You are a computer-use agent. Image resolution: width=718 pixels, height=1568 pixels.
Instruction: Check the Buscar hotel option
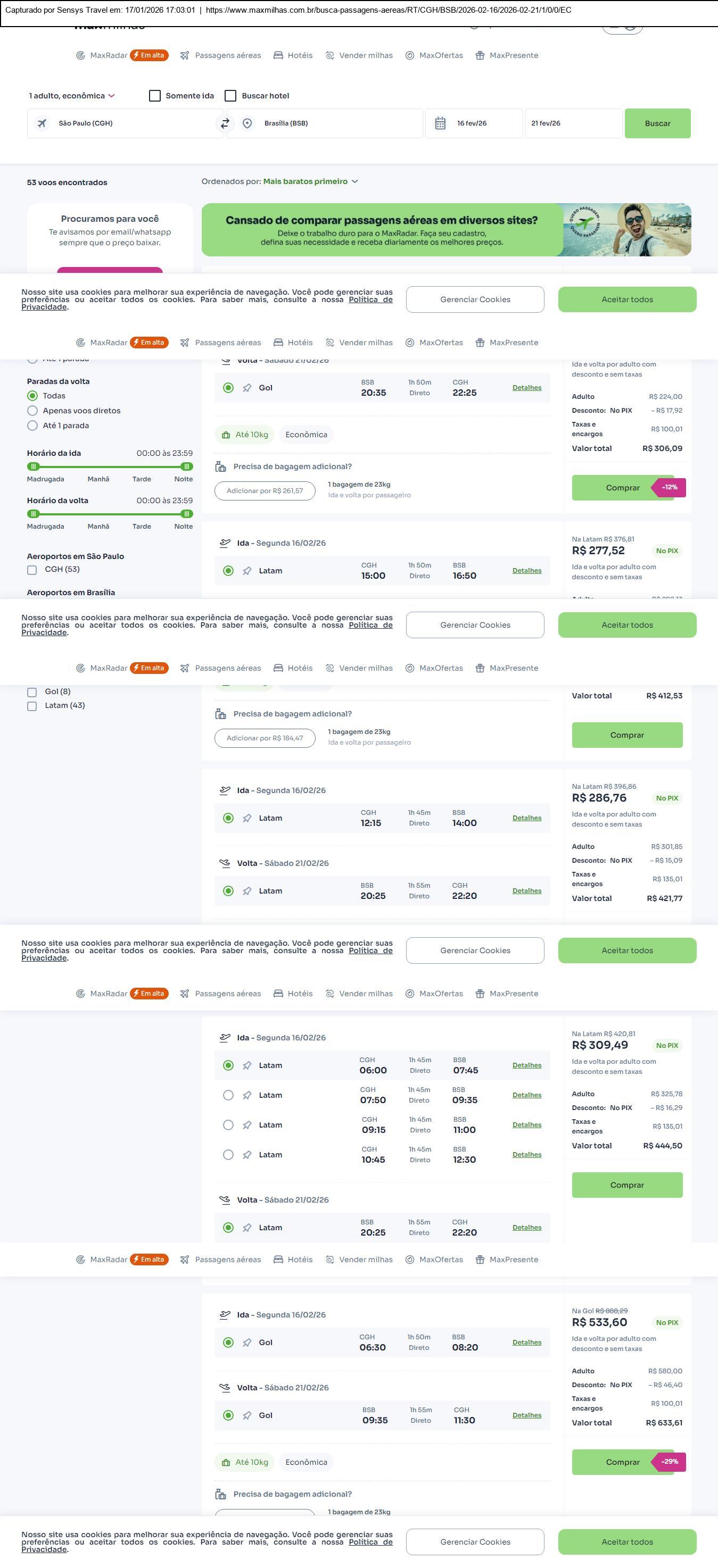pyautogui.click(x=230, y=96)
